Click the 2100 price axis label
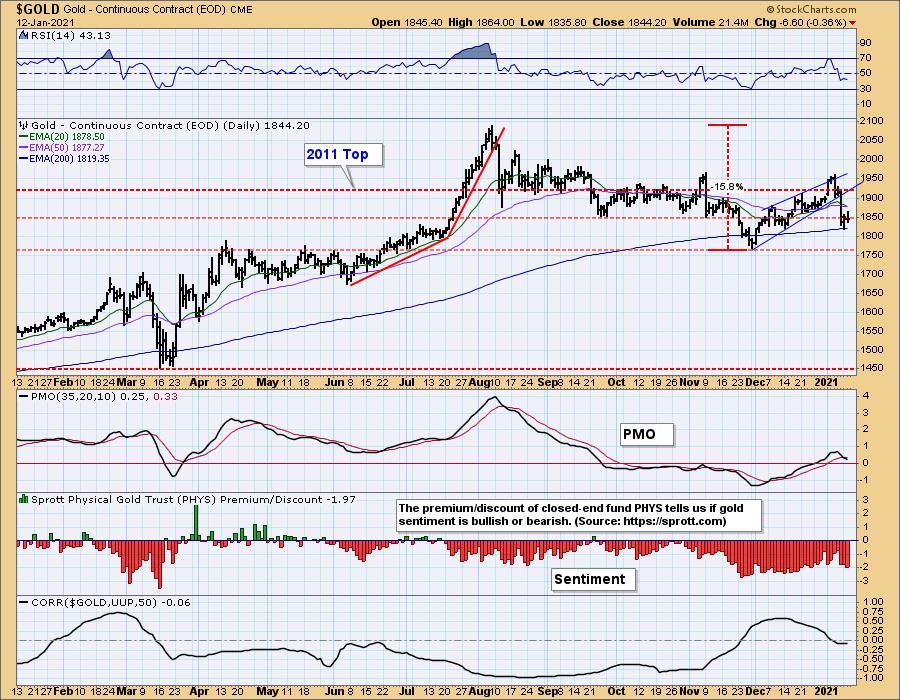This screenshot has width=900, height=700. tap(871, 121)
